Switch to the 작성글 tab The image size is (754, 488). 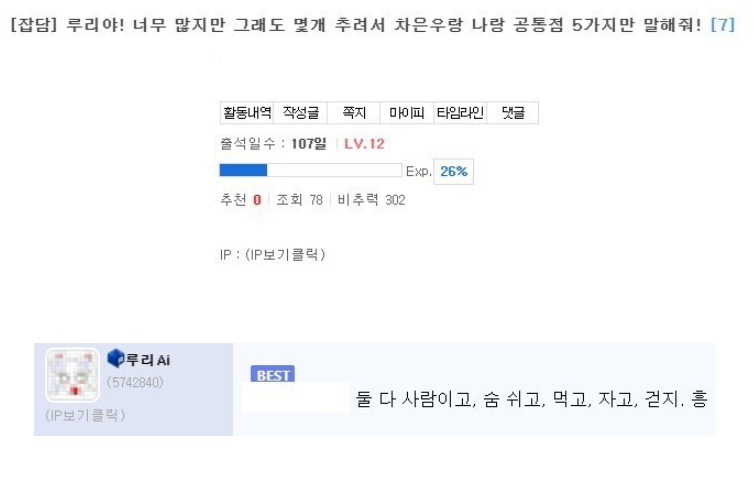click(301, 113)
